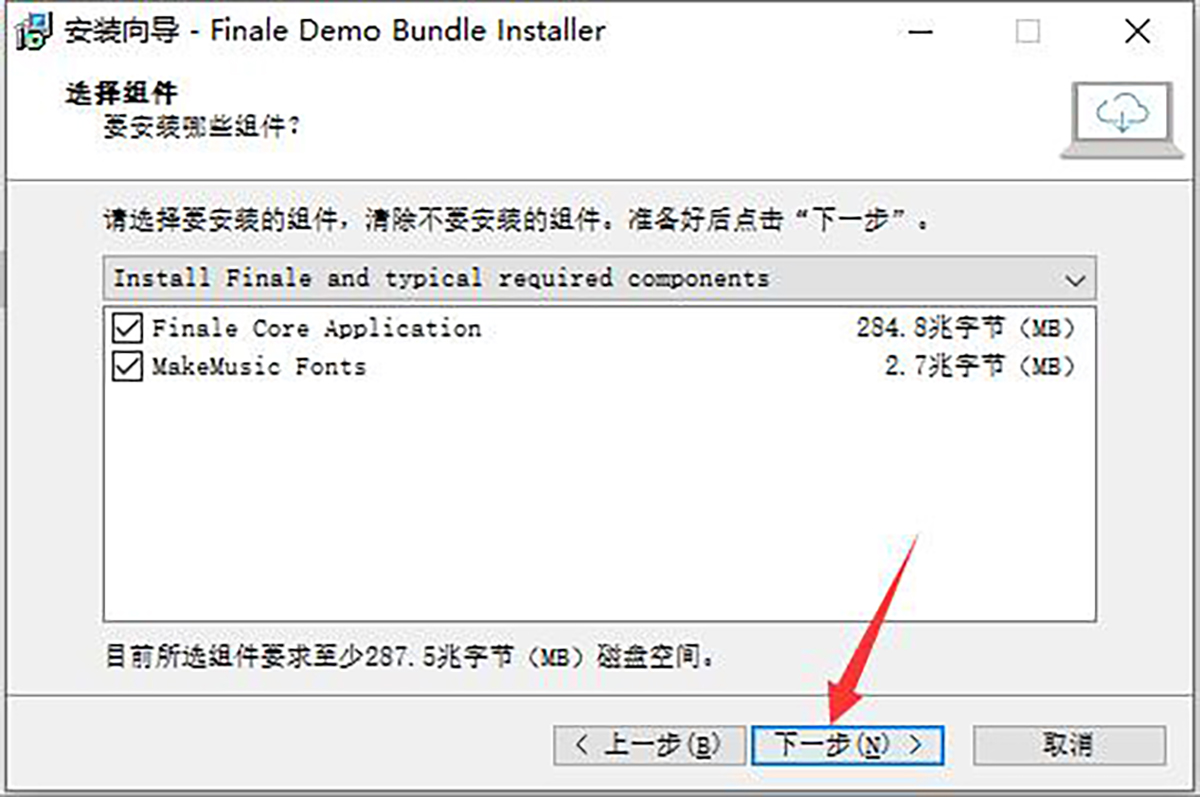Viewport: 1200px width, 797px height.
Task: Click the 安装向导 window title text
Action: tap(121, 31)
